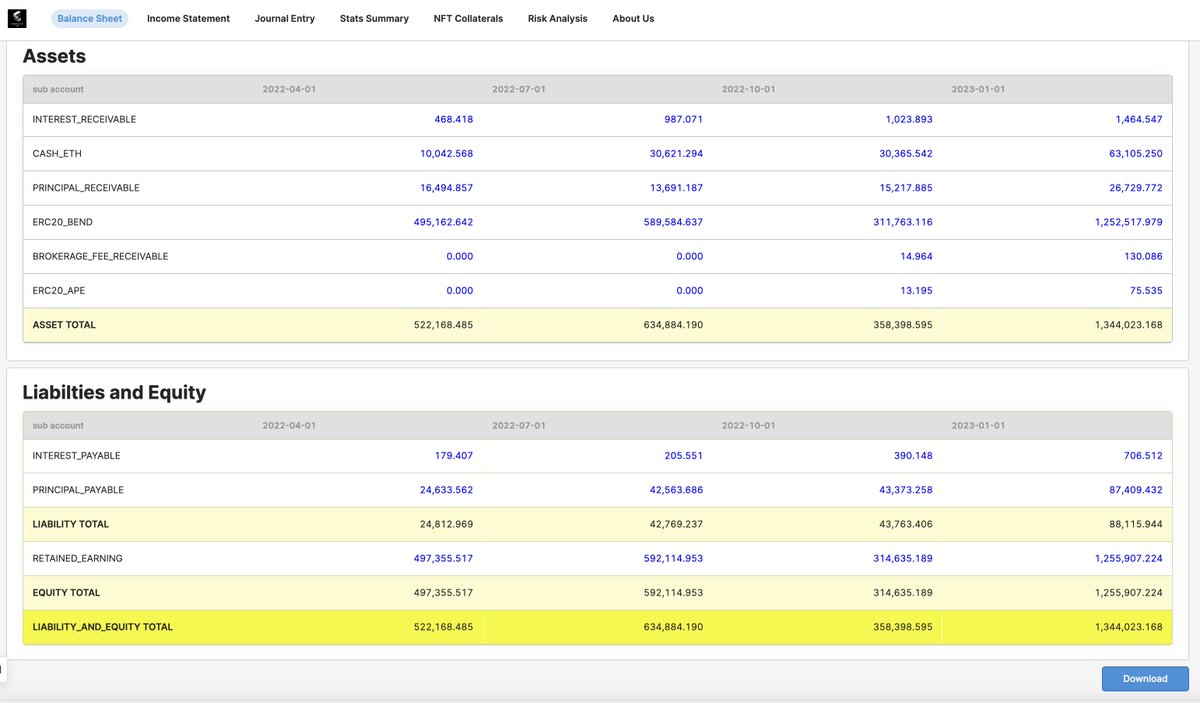
Task: Select the Balance Sheet tab
Action: click(90, 18)
